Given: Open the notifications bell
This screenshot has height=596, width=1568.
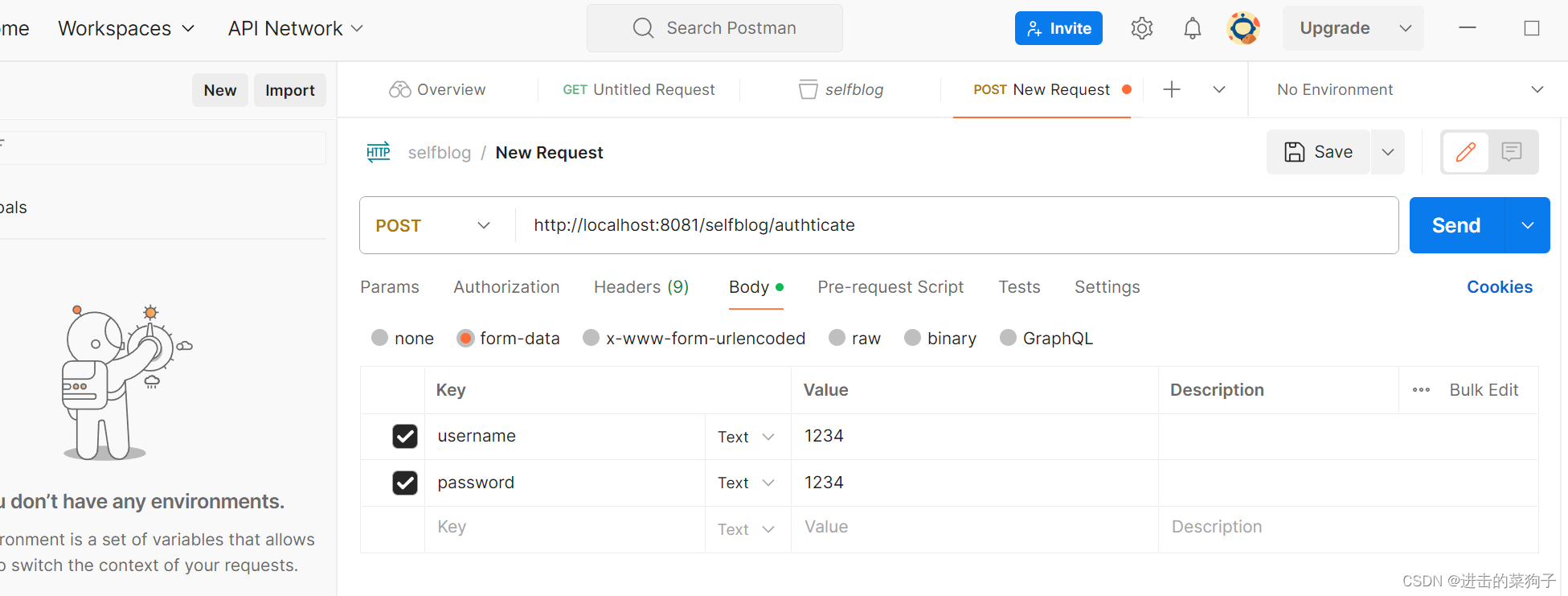Looking at the screenshot, I should (x=1193, y=29).
